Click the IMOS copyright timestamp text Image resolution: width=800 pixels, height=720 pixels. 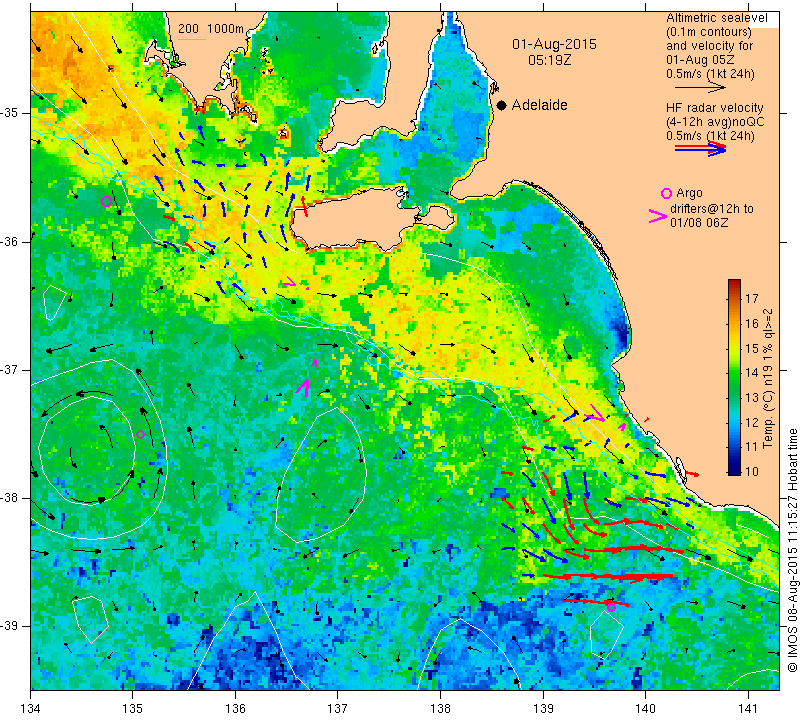click(792, 550)
